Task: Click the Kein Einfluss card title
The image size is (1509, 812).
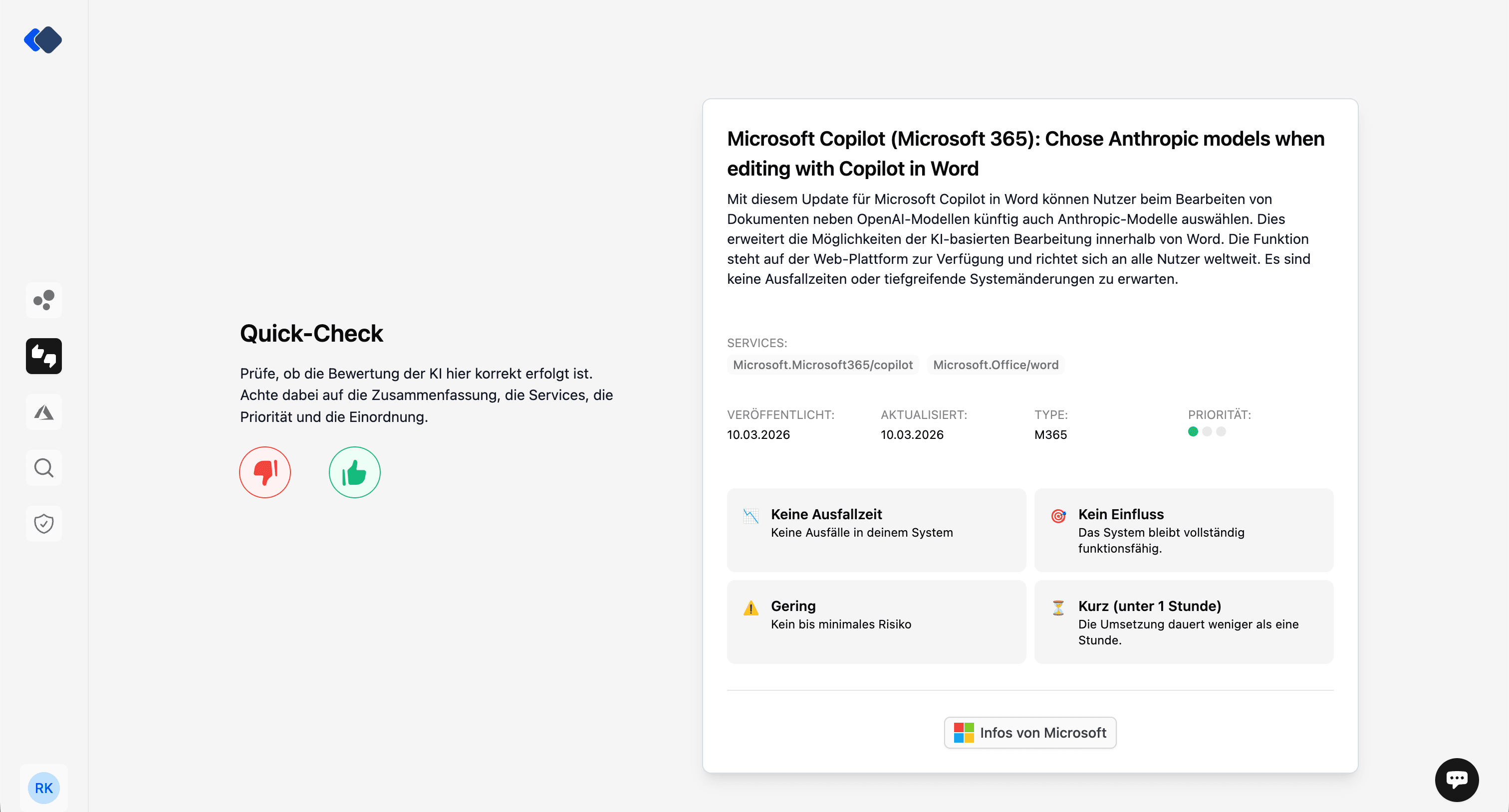Action: point(1121,514)
